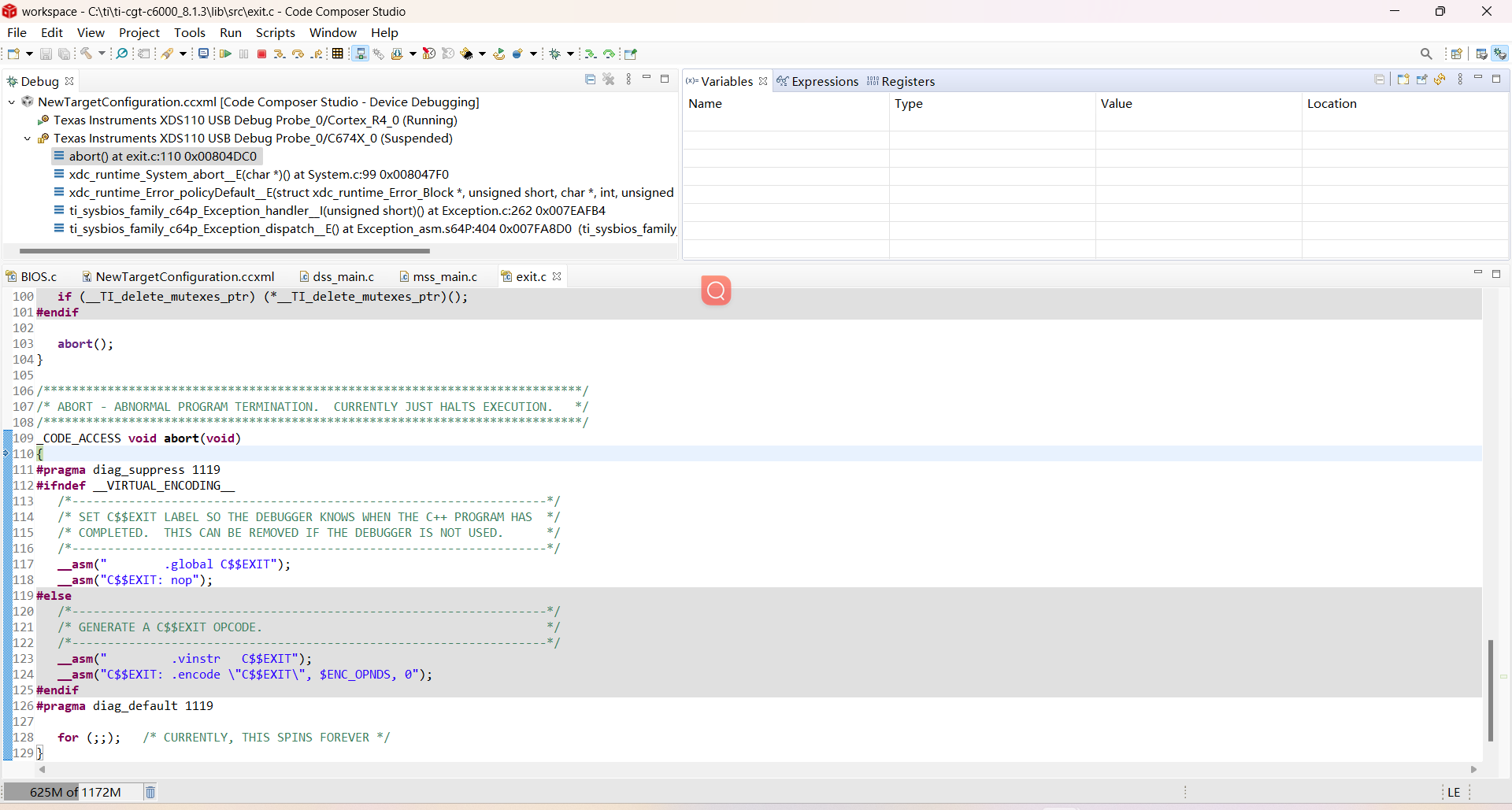The height and width of the screenshot is (810, 1512).
Task: Click the memory grid toolbar icon
Action: point(338,54)
